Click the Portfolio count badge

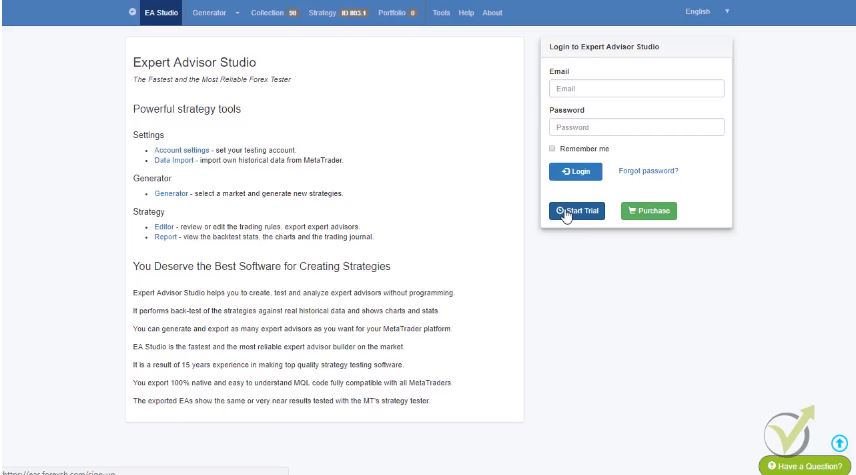pos(412,13)
